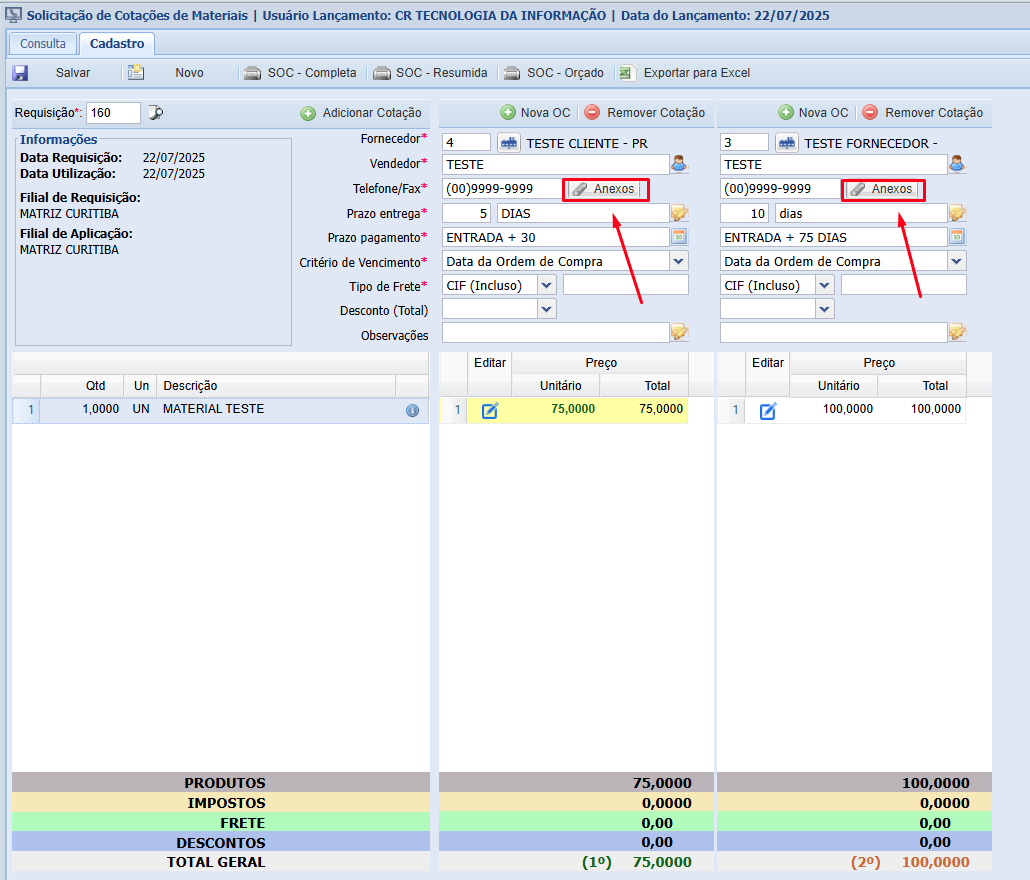Click edit icon for the 100,0000 price row
Viewport: 1030px width, 880px height.
pos(768,410)
